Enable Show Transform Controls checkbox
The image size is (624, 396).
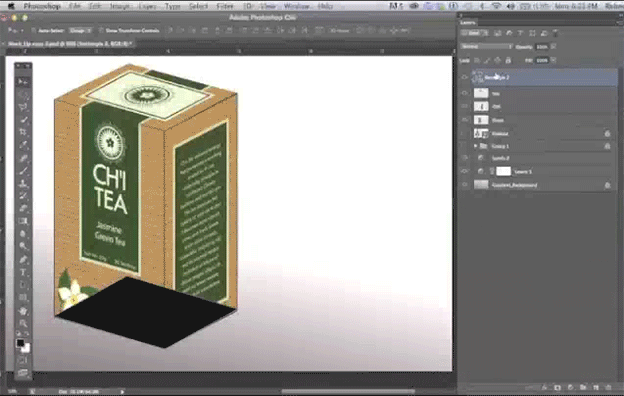[101, 30]
